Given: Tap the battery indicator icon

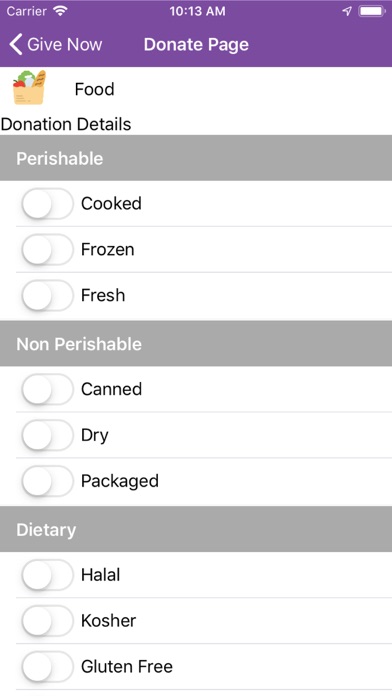Looking at the screenshot, I should pyautogui.click(x=372, y=11).
